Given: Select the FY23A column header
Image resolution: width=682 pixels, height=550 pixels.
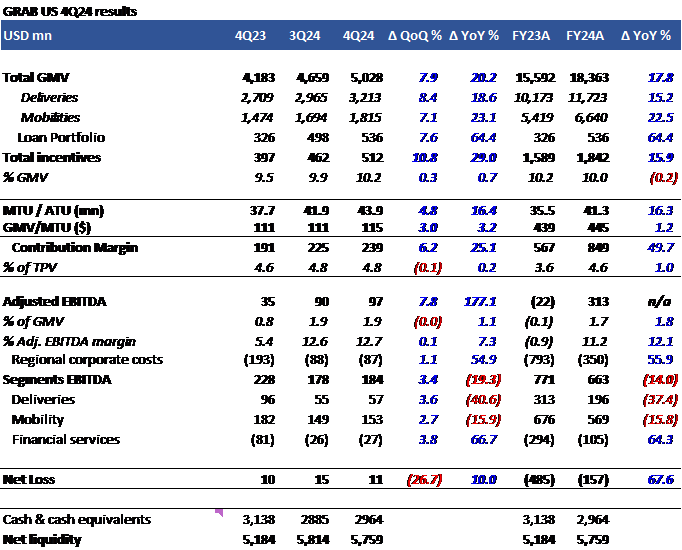Looking at the screenshot, I should click(529, 35).
